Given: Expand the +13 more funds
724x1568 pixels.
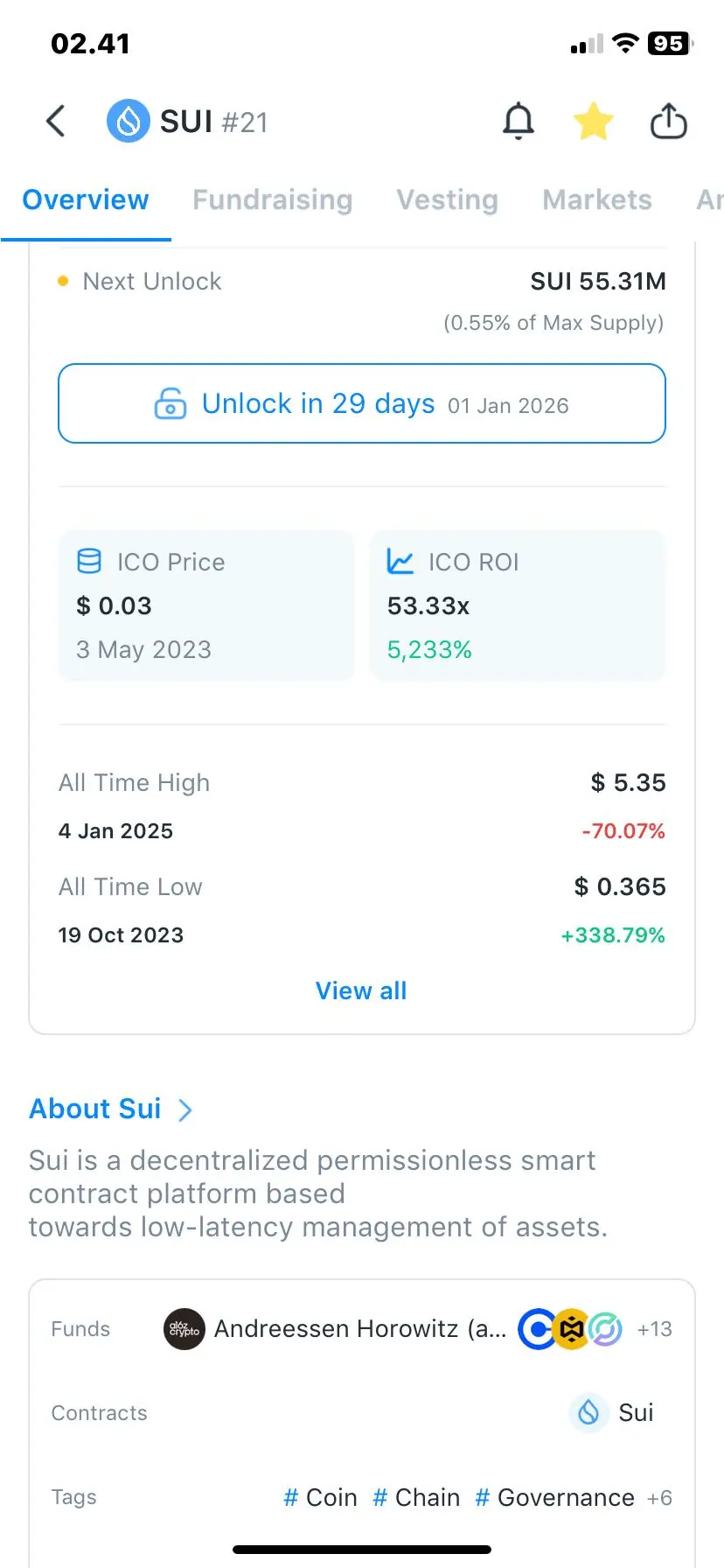Looking at the screenshot, I should coord(655,1329).
